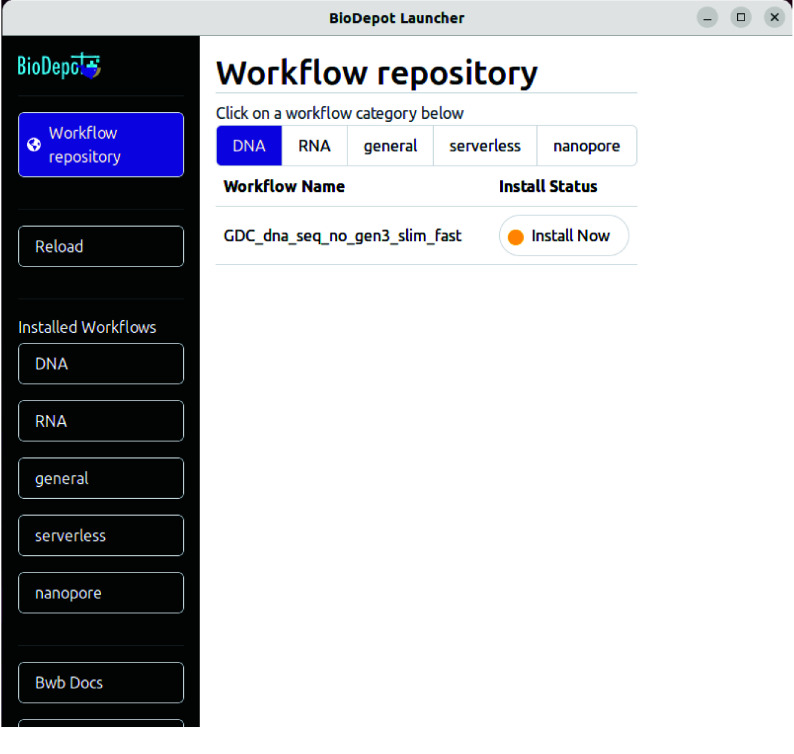This screenshot has width=794, height=754.
Task: Close the BioDepot Launcher window
Action: click(x=774, y=18)
